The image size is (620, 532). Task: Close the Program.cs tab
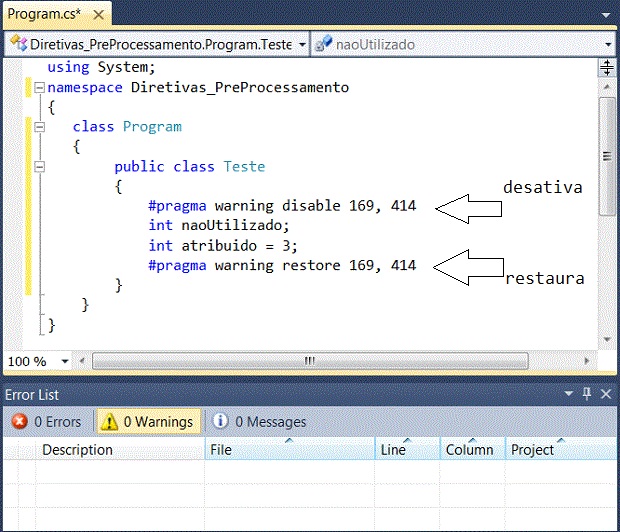(x=98, y=15)
